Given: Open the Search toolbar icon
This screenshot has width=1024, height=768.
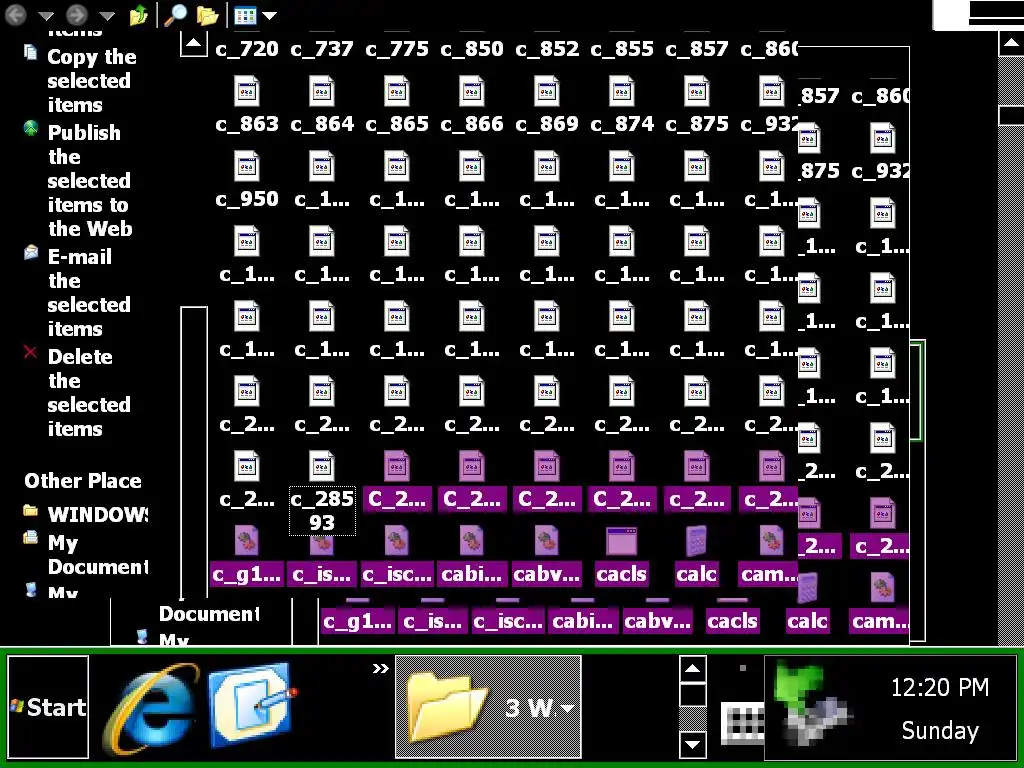Looking at the screenshot, I should [175, 14].
